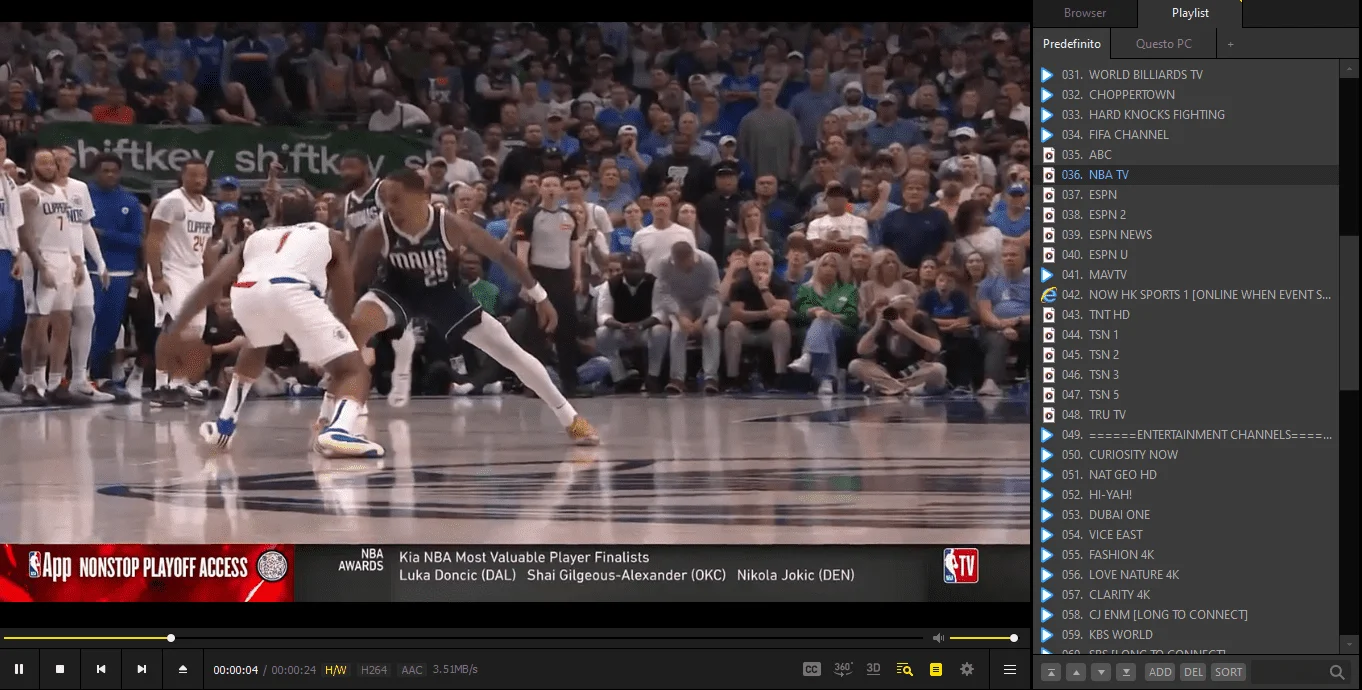
Task: Select 053. DUBAI ONE channel
Action: [x=1186, y=515]
